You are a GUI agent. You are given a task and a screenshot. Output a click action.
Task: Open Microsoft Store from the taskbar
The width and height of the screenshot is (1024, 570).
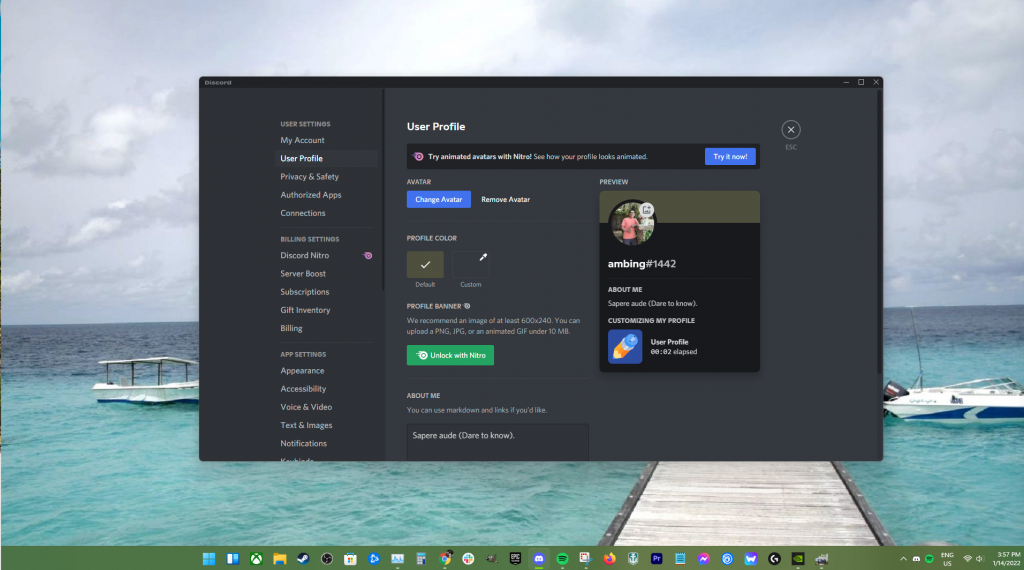(x=350, y=558)
